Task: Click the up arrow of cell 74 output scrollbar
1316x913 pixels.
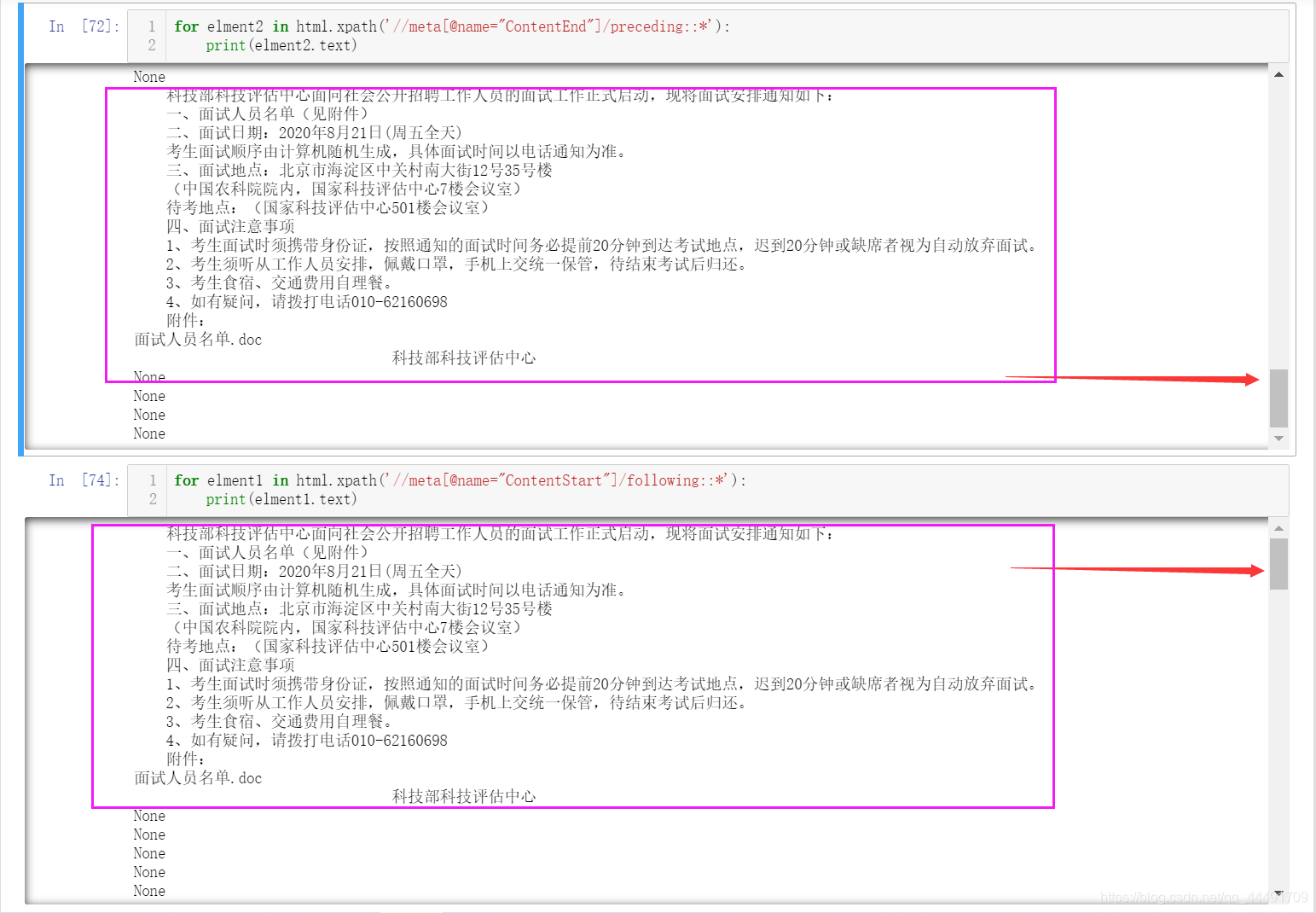Action: [x=1278, y=528]
